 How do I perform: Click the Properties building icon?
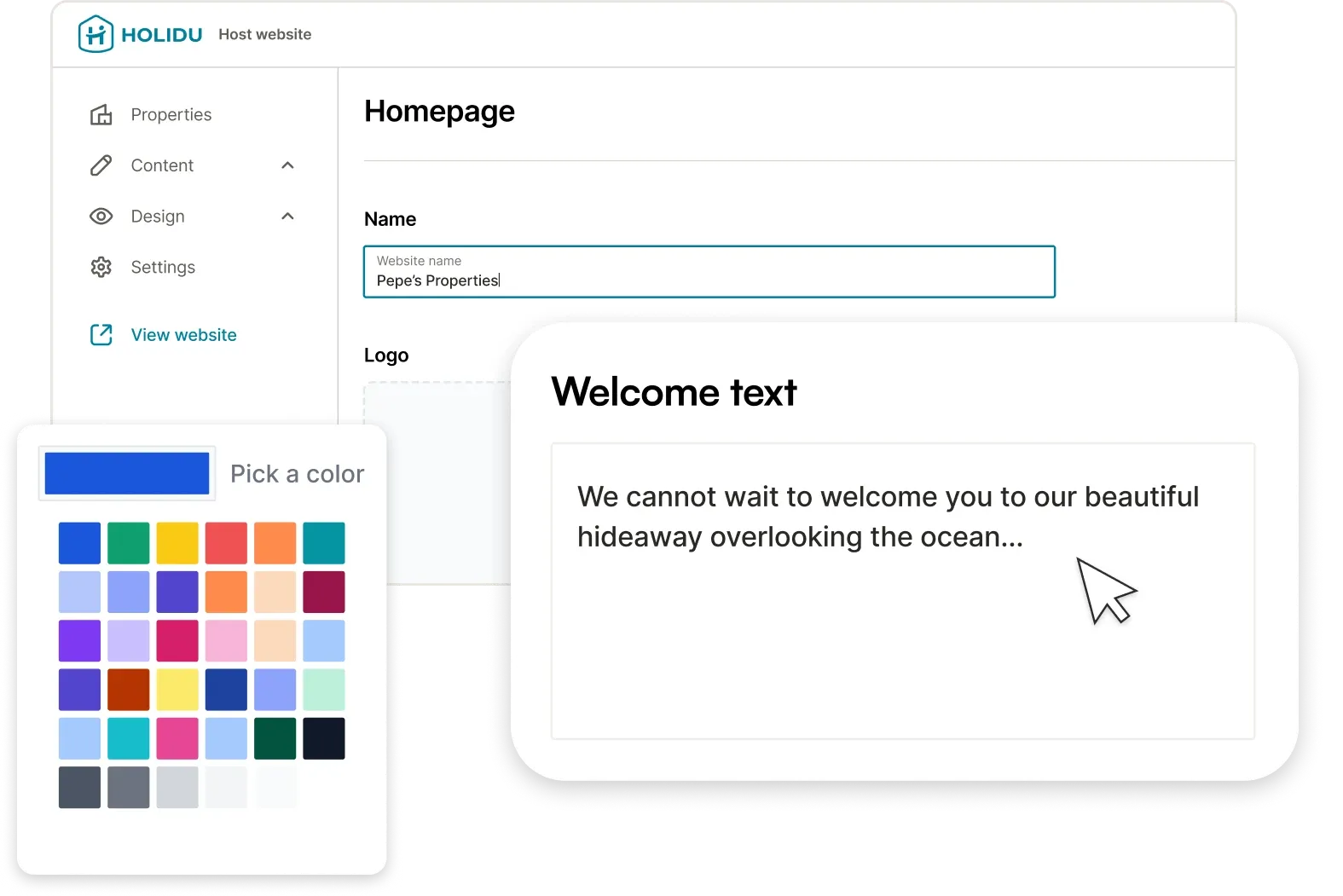click(101, 114)
